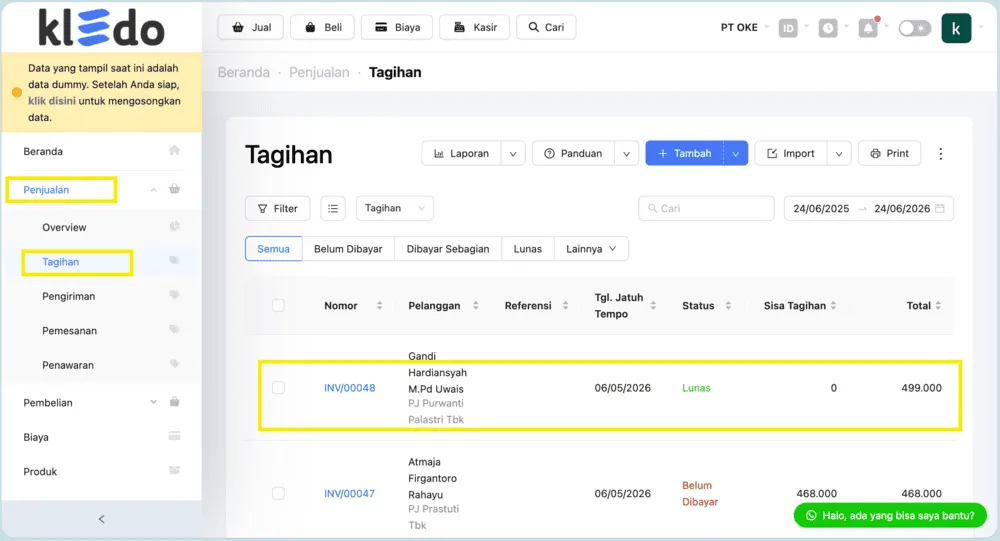
Task: Open the clock history icon
Action: click(x=828, y=28)
